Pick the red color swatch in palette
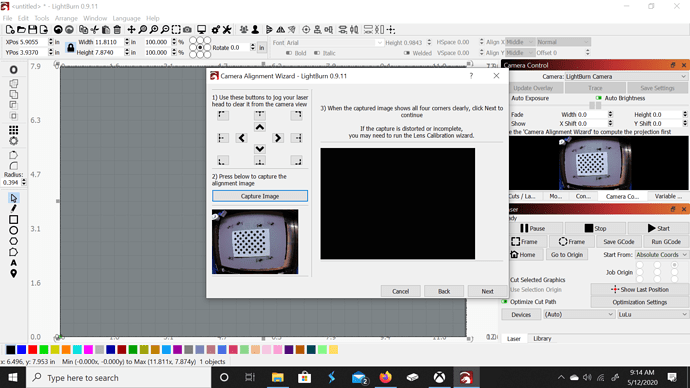Image resolution: width=690 pixels, height=388 pixels. coord(33,350)
